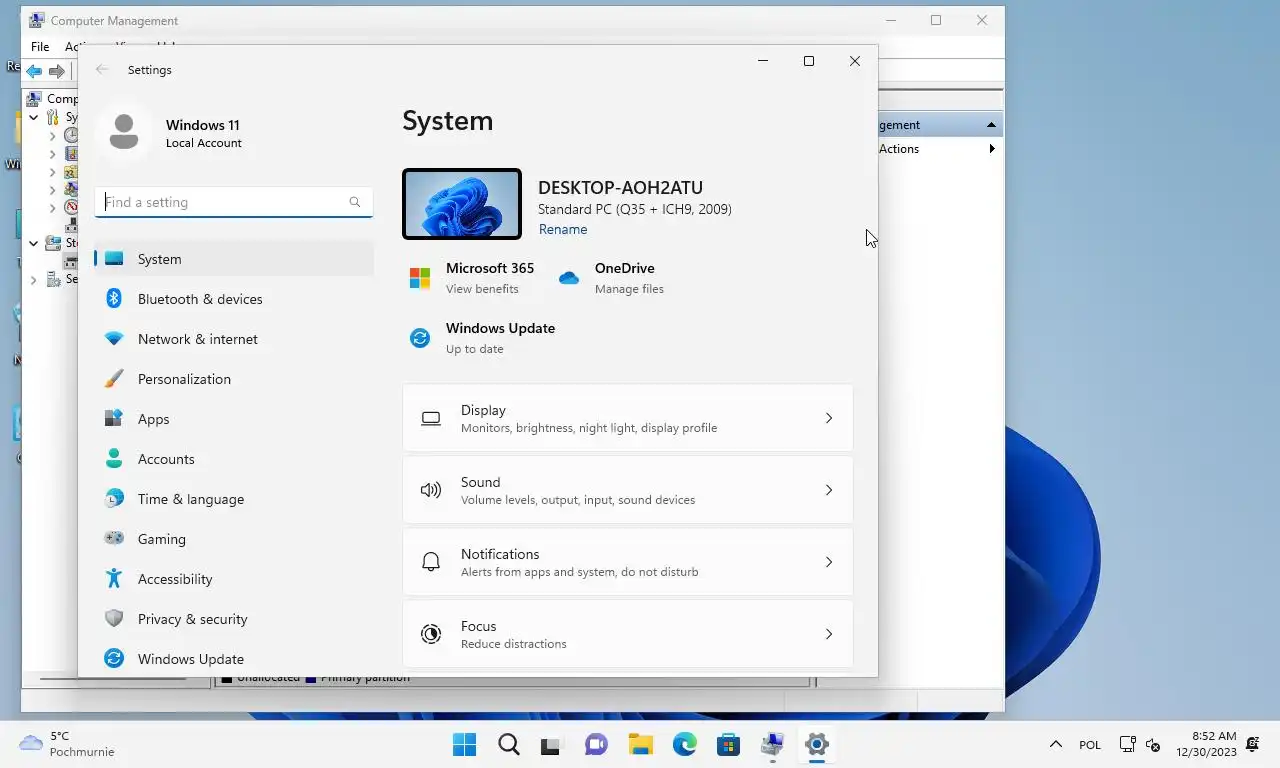Screen dimensions: 1280x768
Task: Open Accessibility settings
Action: tap(234, 579)
